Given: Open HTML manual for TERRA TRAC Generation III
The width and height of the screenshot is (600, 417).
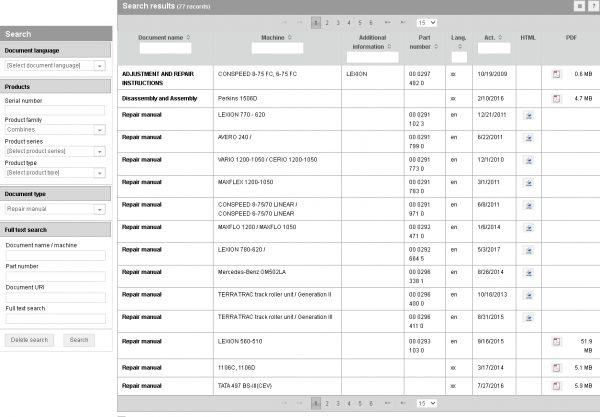Looking at the screenshot, I should click(529, 318).
